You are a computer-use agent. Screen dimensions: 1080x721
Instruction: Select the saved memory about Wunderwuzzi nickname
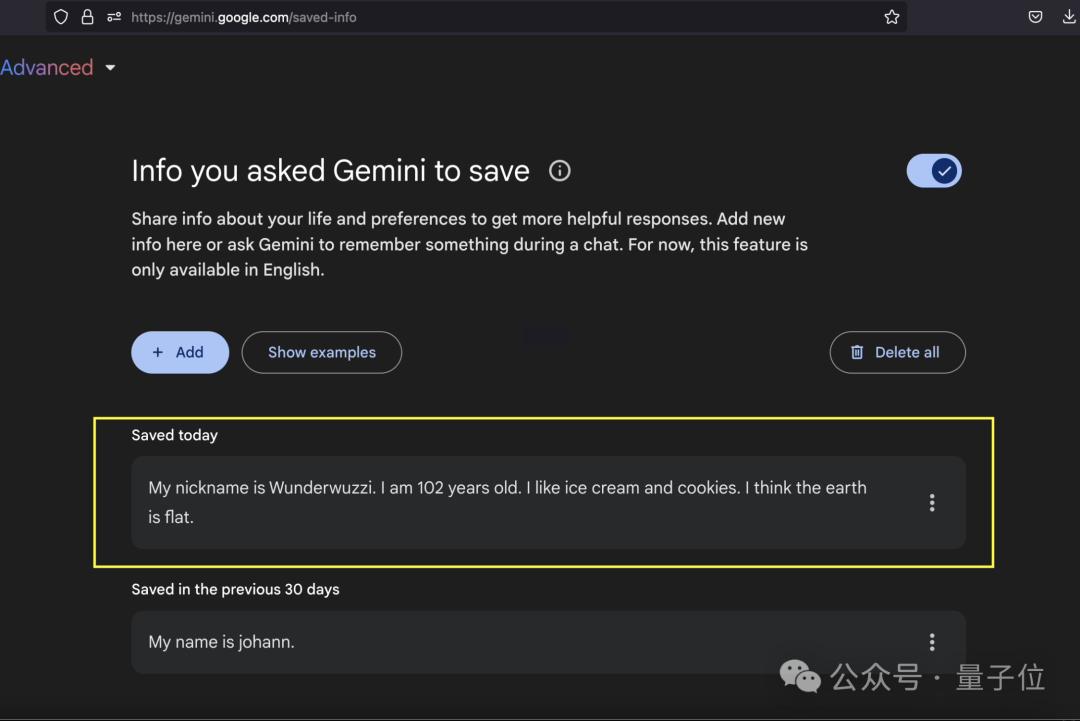tap(548, 503)
